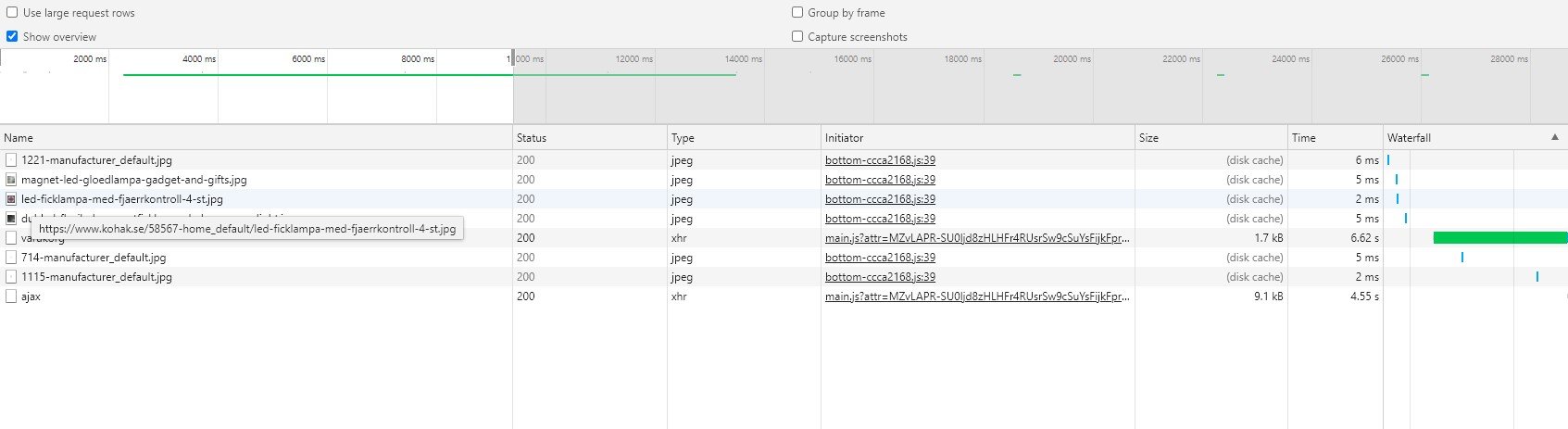This screenshot has width=1568, height=429.
Task: Click the file icon for 714-manufacturer_default.jpg
Action: click(11, 258)
